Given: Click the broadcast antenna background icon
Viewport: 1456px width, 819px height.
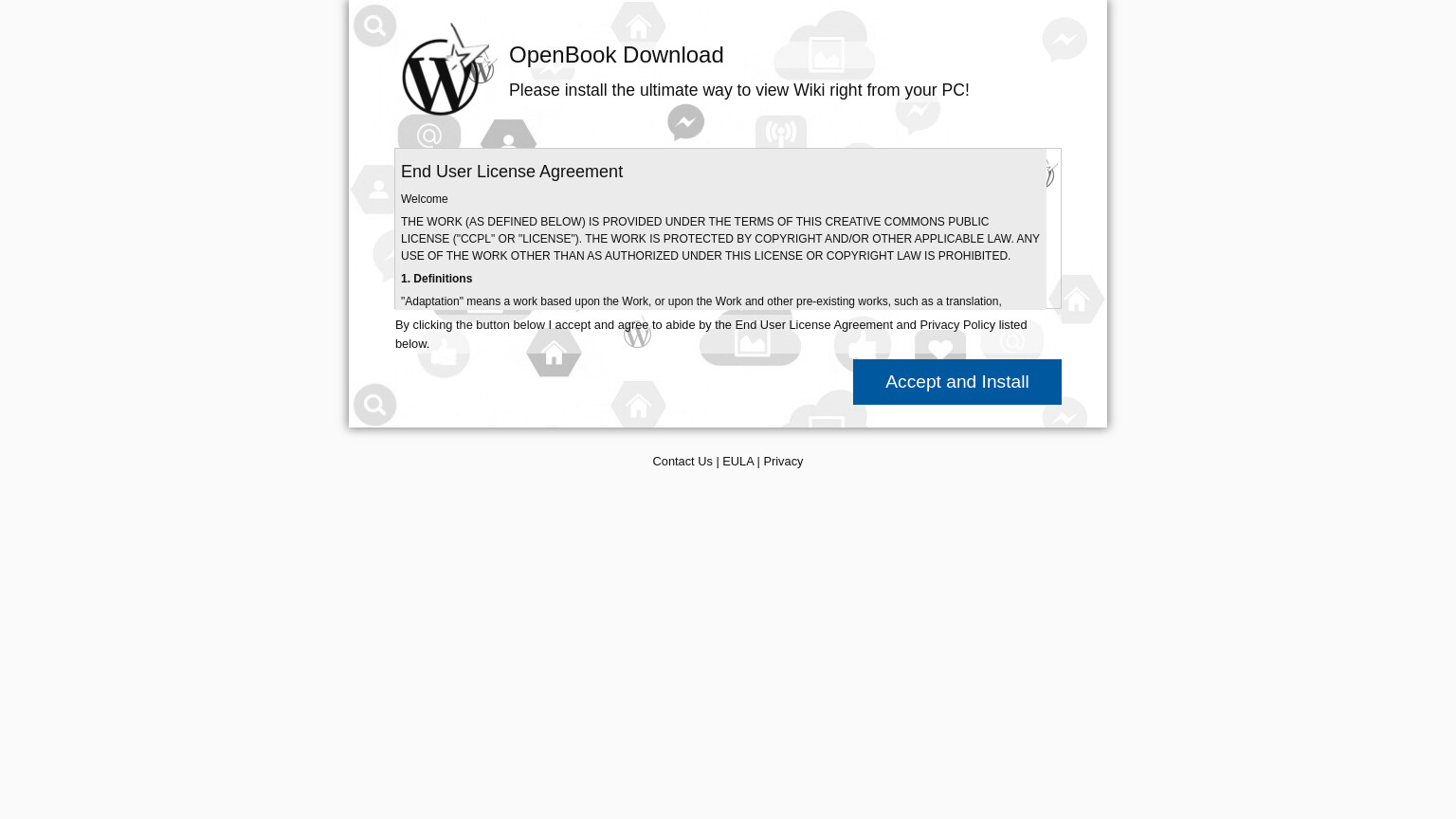Looking at the screenshot, I should [x=781, y=133].
